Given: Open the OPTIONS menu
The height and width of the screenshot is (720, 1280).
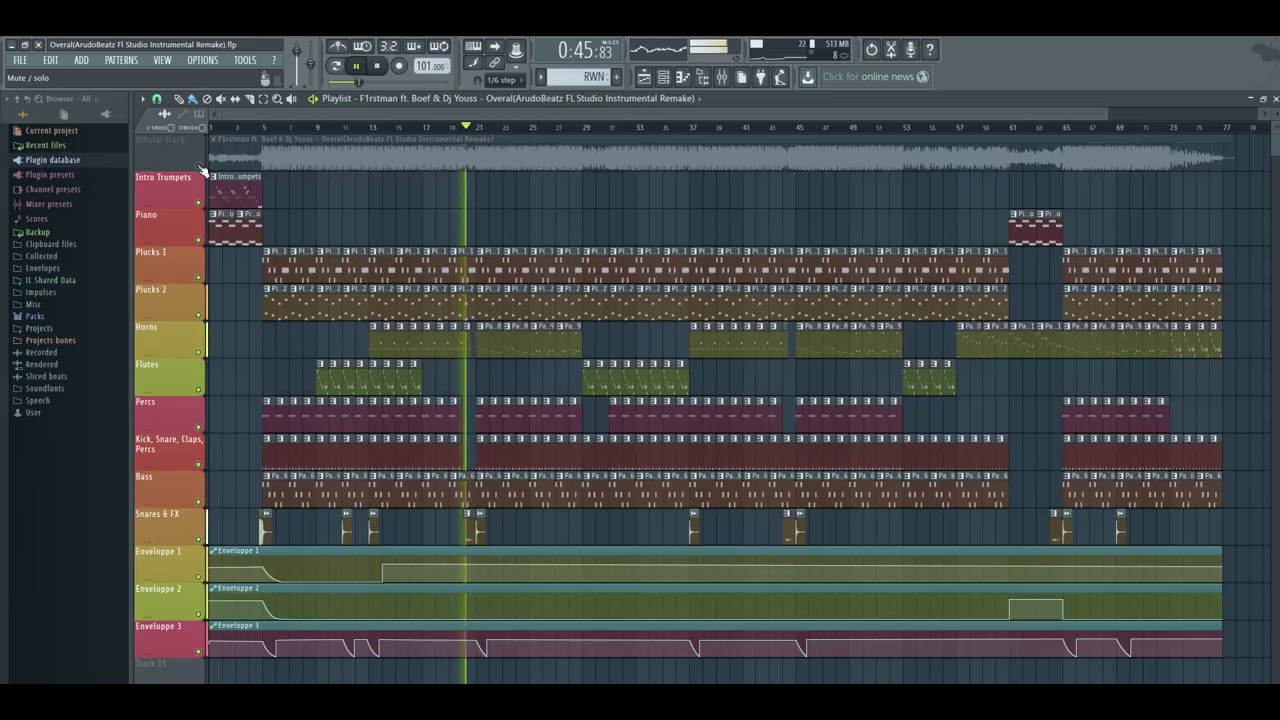Looking at the screenshot, I should click(202, 60).
